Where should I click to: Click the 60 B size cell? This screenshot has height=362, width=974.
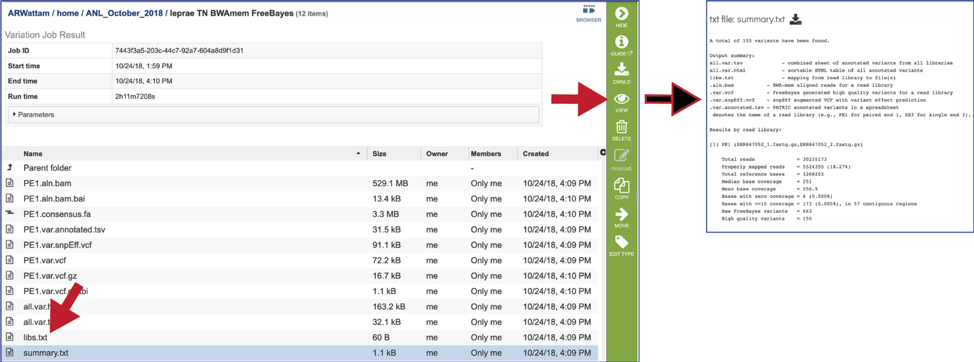(x=381, y=337)
